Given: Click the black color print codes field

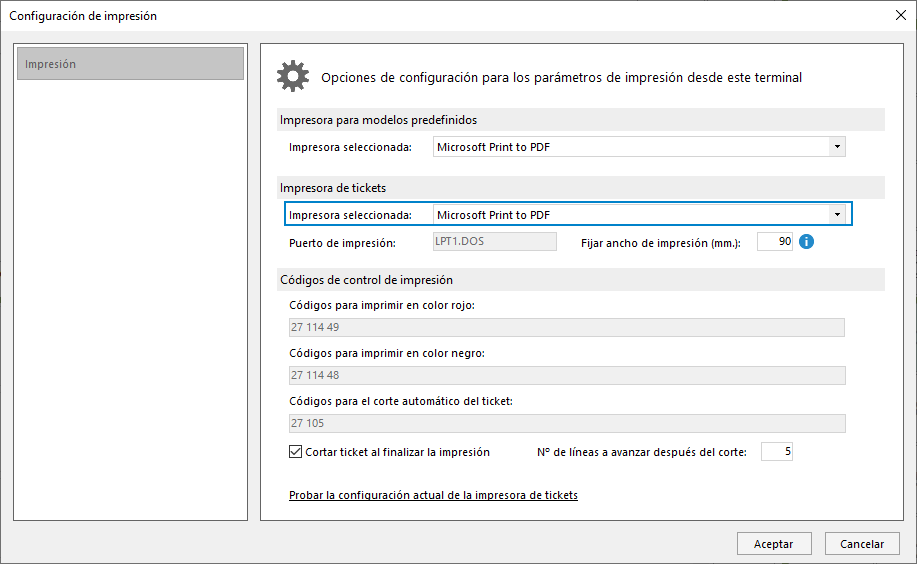Looking at the screenshot, I should pos(567,375).
